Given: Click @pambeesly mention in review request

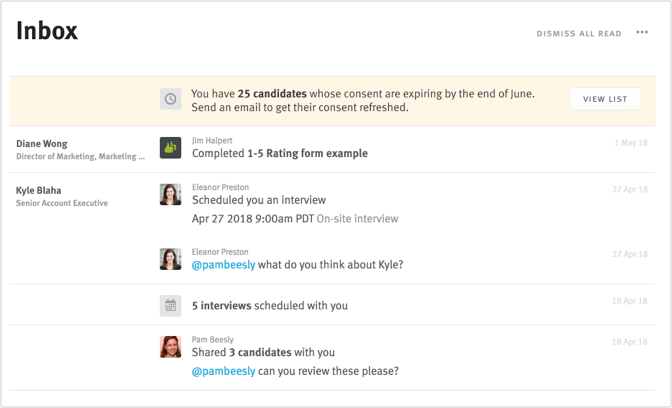Looking at the screenshot, I should [223, 371].
